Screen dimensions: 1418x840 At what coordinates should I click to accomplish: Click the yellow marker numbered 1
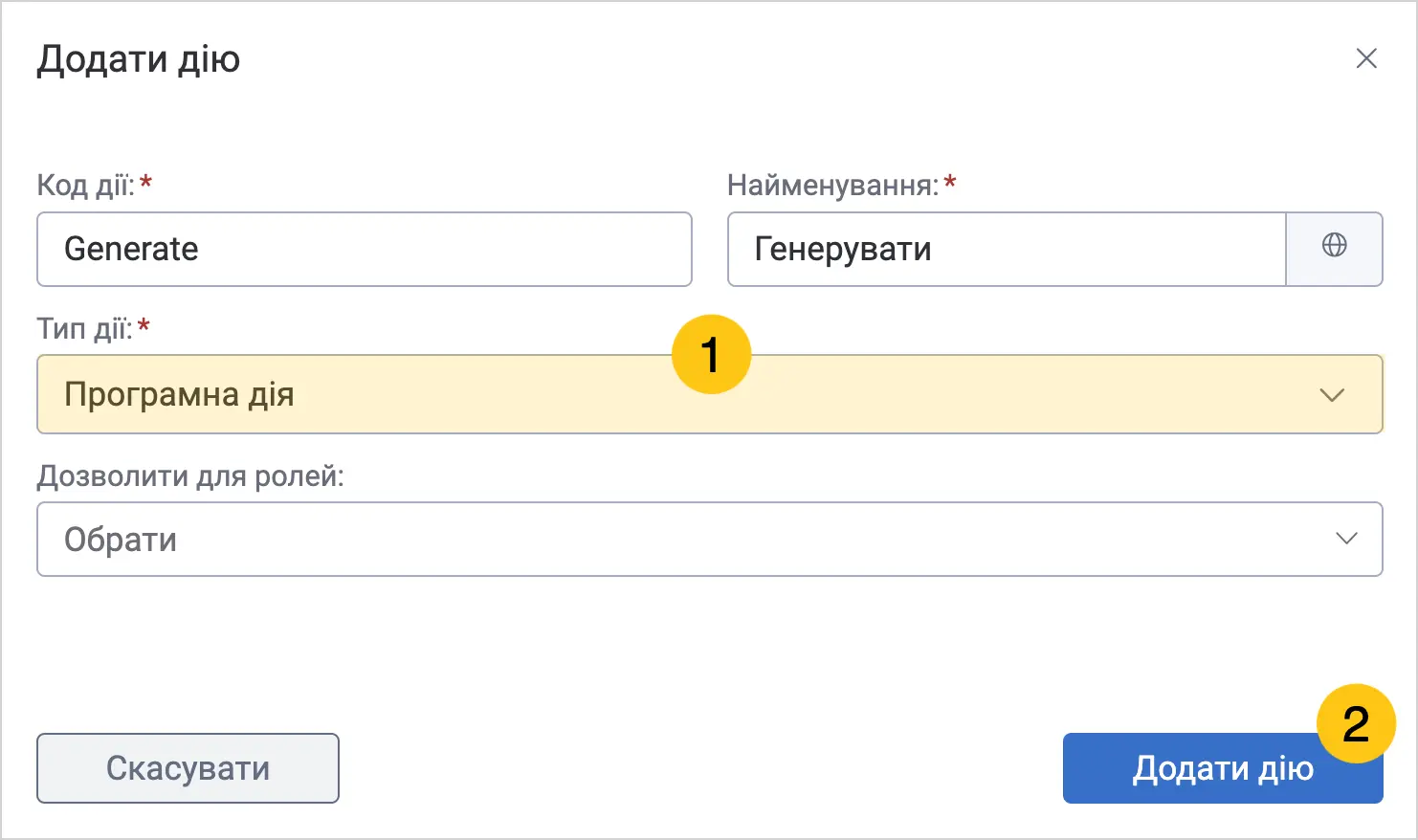pos(711,355)
